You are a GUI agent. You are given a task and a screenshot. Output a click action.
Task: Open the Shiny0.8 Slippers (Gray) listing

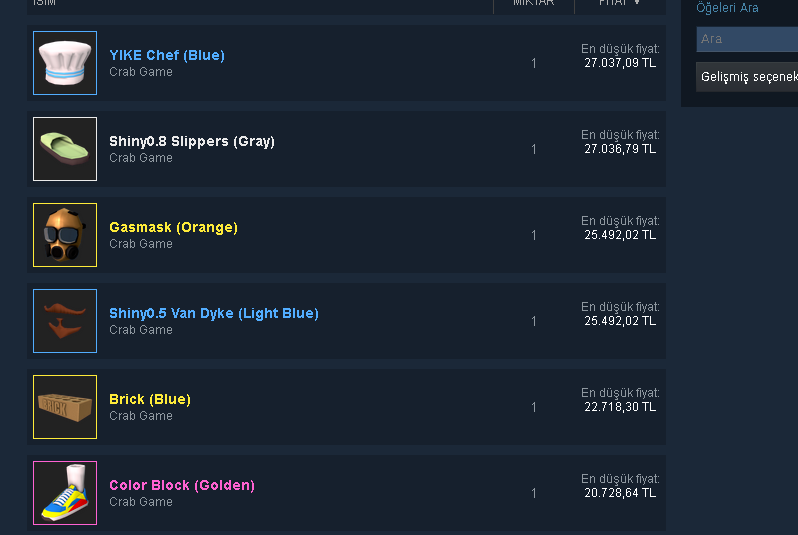pyautogui.click(x=192, y=141)
